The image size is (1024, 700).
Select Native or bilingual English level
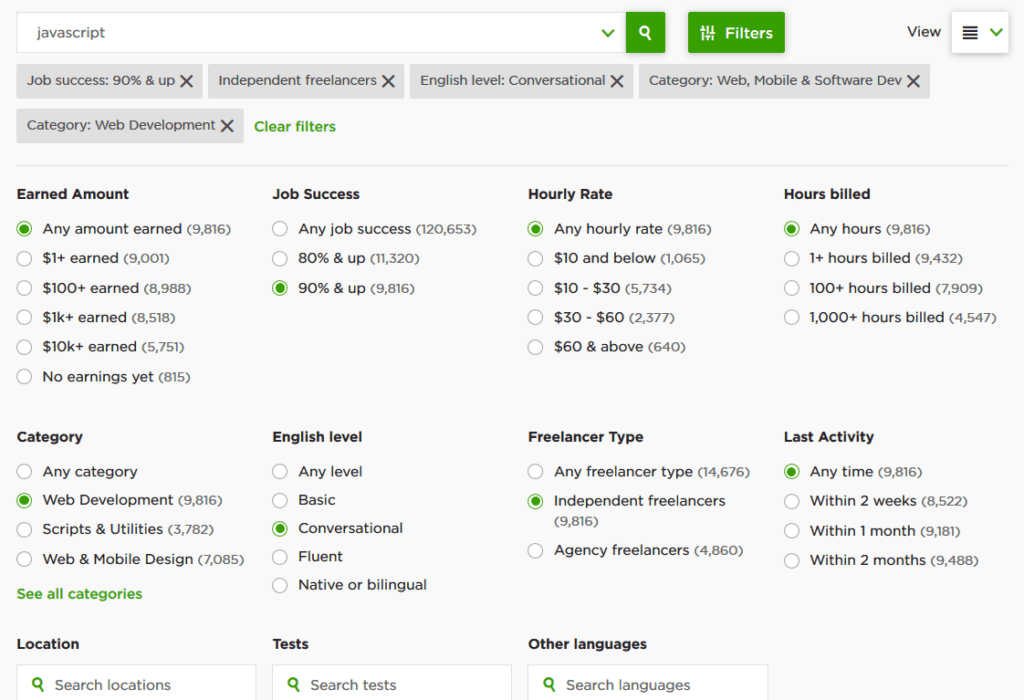(x=280, y=585)
